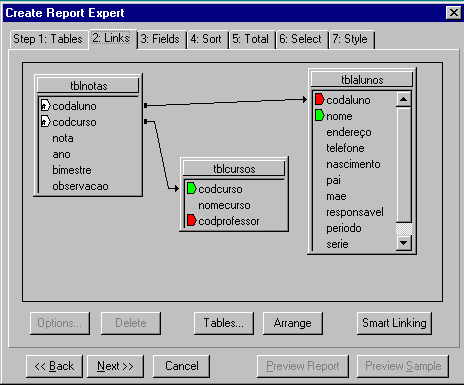This screenshot has height=385, width=464.
Task: Go back with the << Back button
Action: (x=54, y=366)
